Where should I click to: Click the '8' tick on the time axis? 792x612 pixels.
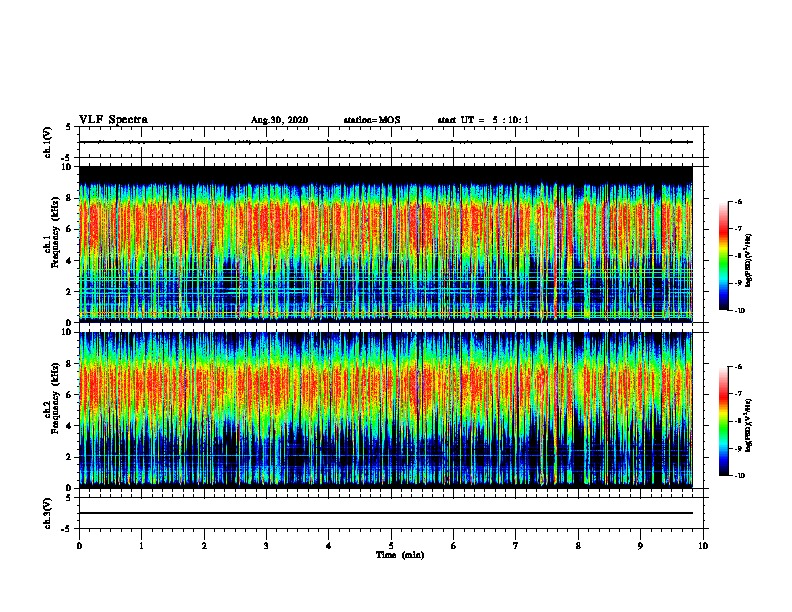578,546
